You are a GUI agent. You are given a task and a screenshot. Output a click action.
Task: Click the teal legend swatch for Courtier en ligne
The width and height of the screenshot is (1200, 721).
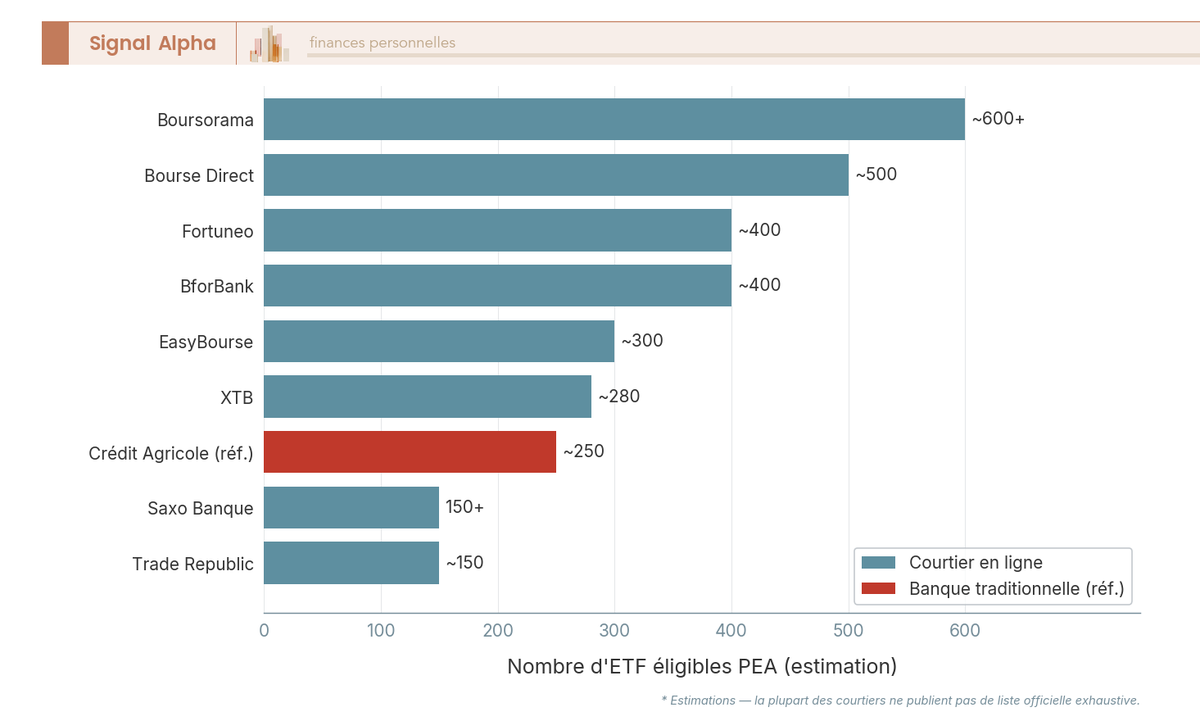coord(878,562)
